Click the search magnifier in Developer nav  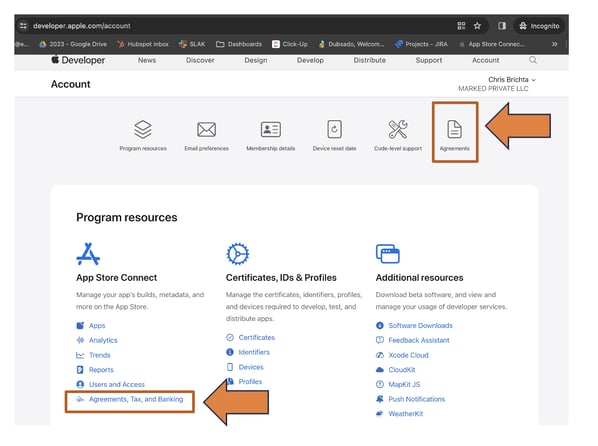(x=533, y=60)
